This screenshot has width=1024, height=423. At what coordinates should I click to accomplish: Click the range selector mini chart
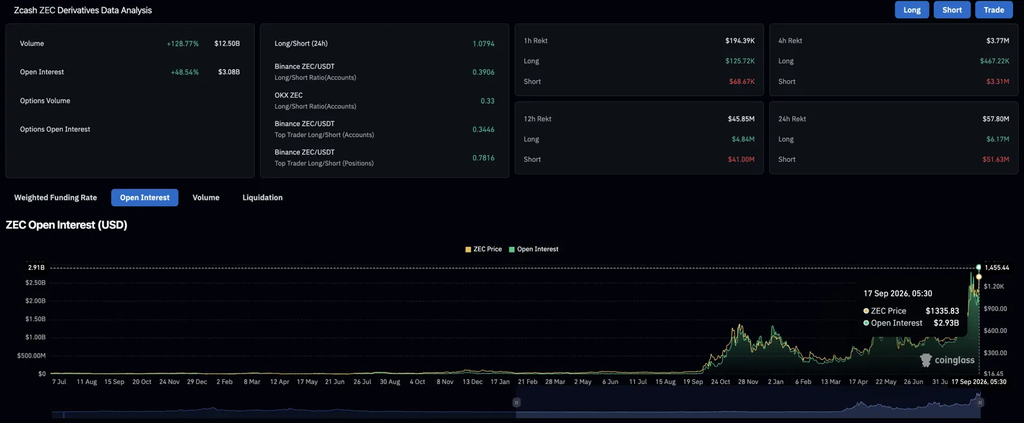point(516,403)
